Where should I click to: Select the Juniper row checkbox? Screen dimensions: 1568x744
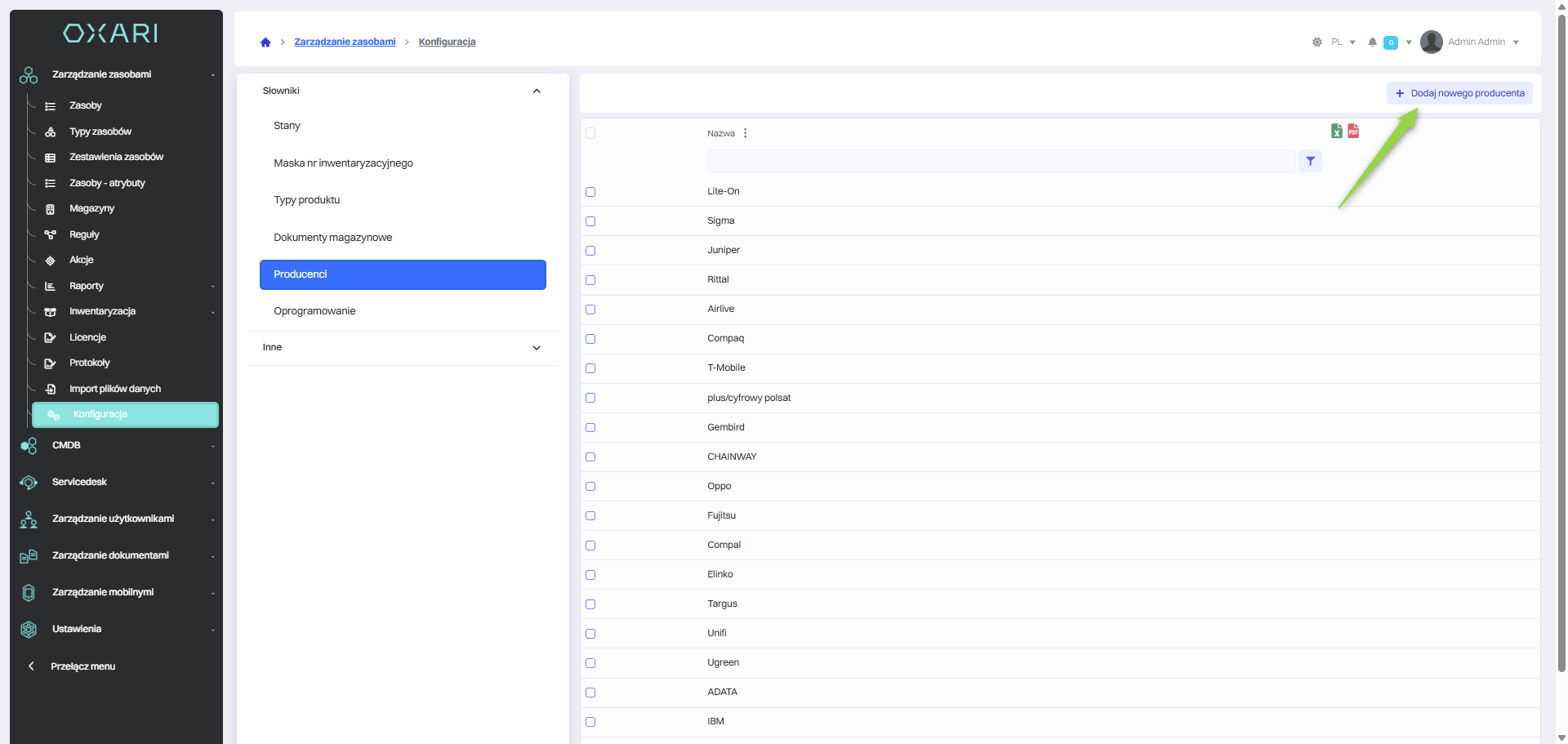pyautogui.click(x=590, y=251)
